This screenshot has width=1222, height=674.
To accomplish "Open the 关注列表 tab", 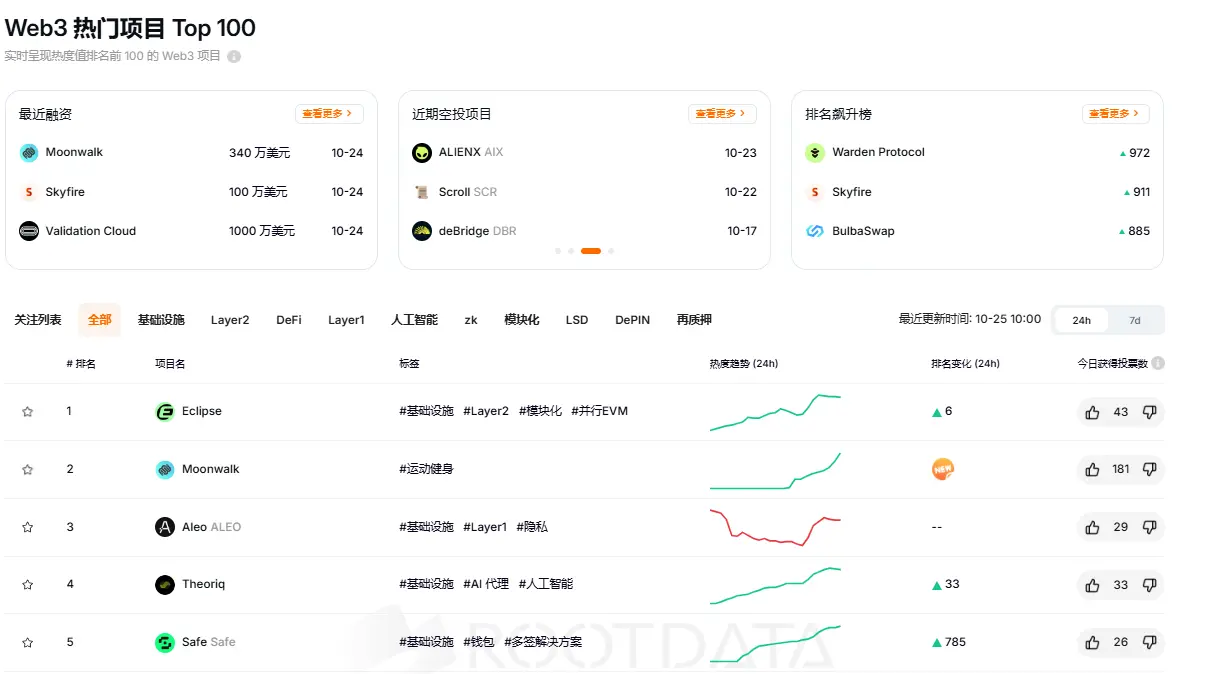I will (37, 319).
